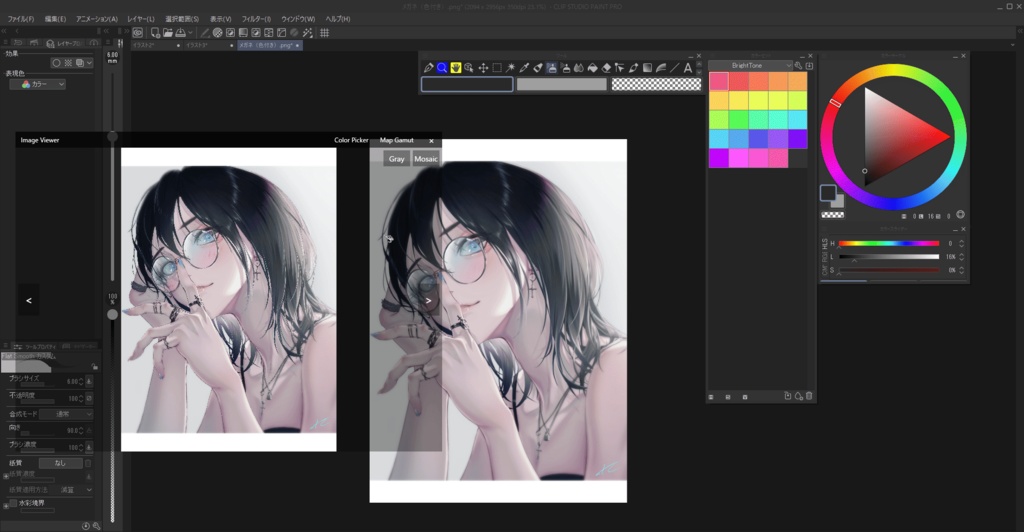Toggle the grid icon in command bar
1024x532 pixels.
click(325, 33)
